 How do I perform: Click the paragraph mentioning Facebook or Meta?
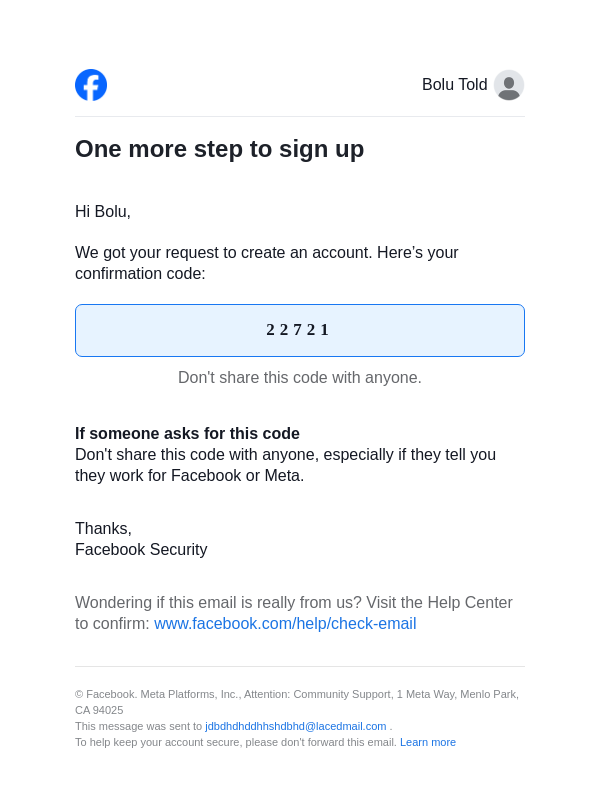click(x=285, y=465)
